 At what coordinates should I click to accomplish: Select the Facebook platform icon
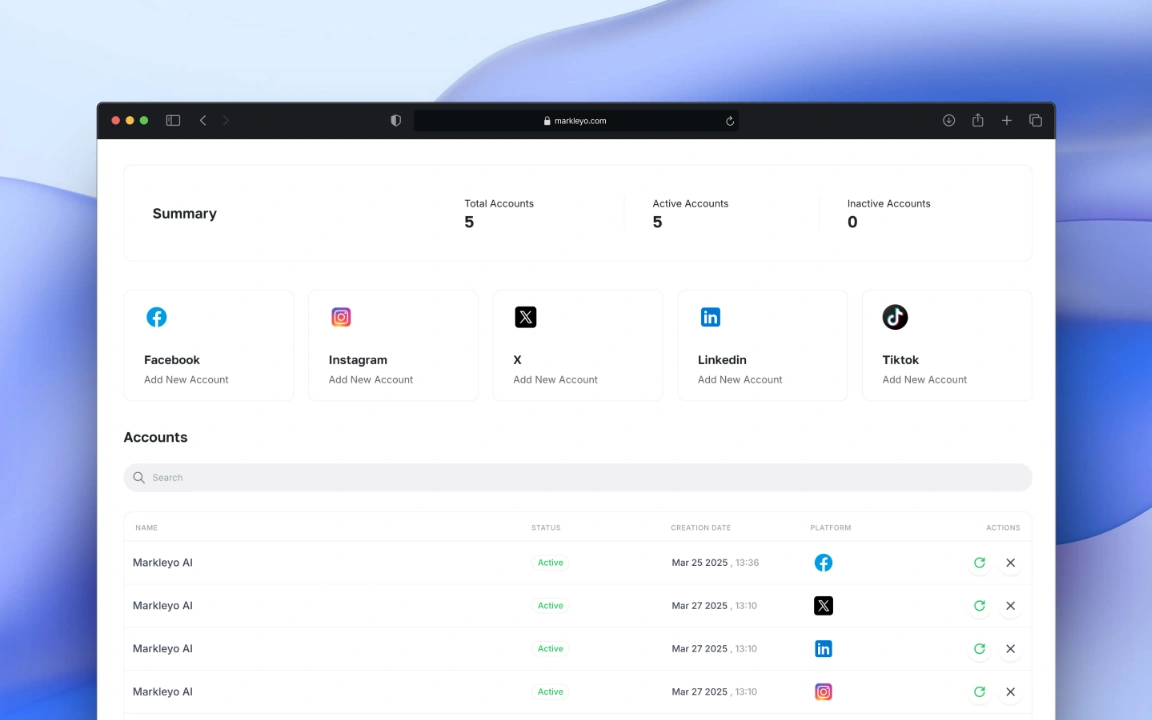[x=156, y=317]
